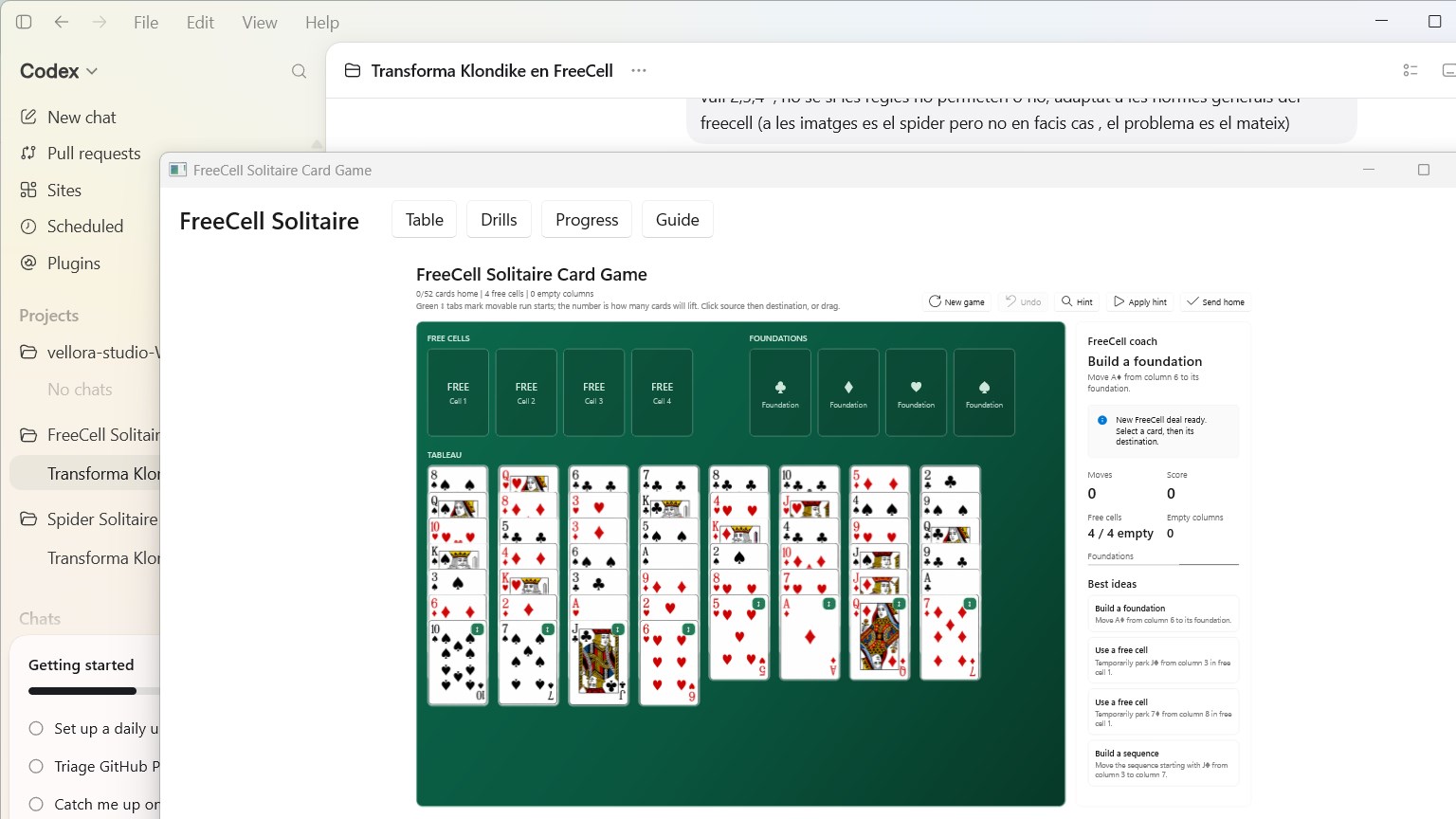Open the Edit menu

coord(200,22)
